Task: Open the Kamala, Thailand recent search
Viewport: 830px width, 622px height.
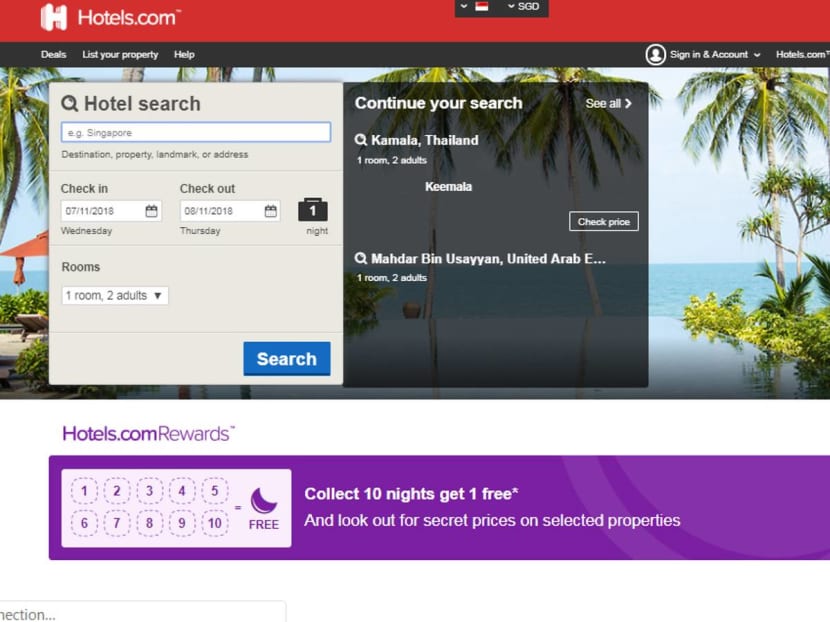Action: (425, 140)
